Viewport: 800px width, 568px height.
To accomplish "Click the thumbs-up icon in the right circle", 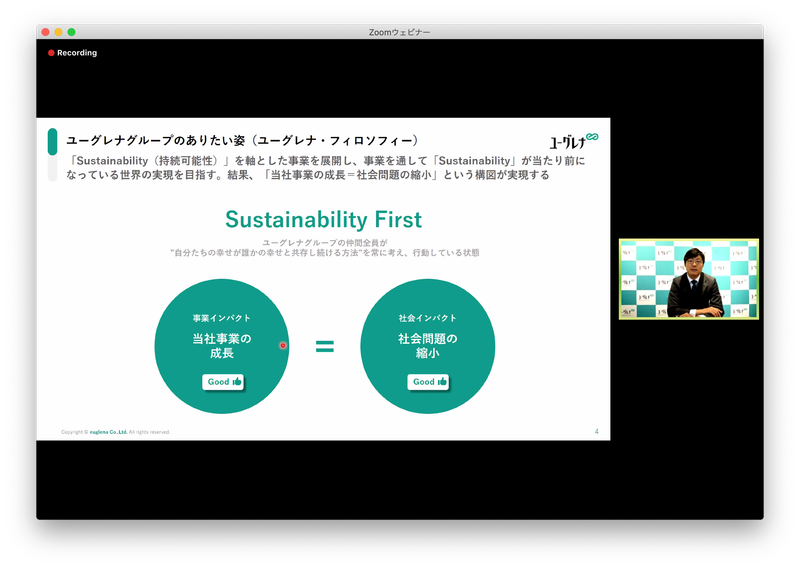I will pyautogui.click(x=443, y=381).
